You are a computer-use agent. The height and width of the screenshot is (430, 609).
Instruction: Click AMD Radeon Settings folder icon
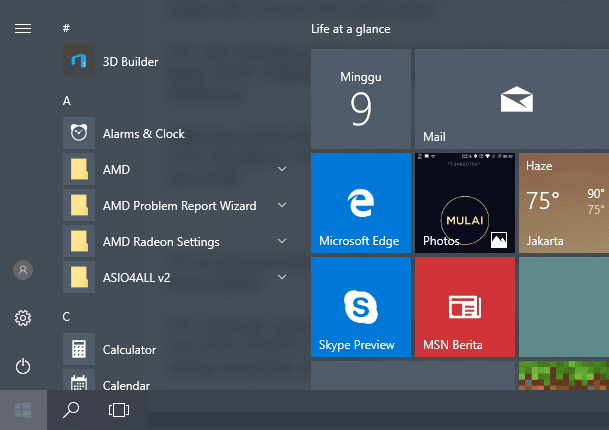click(79, 241)
